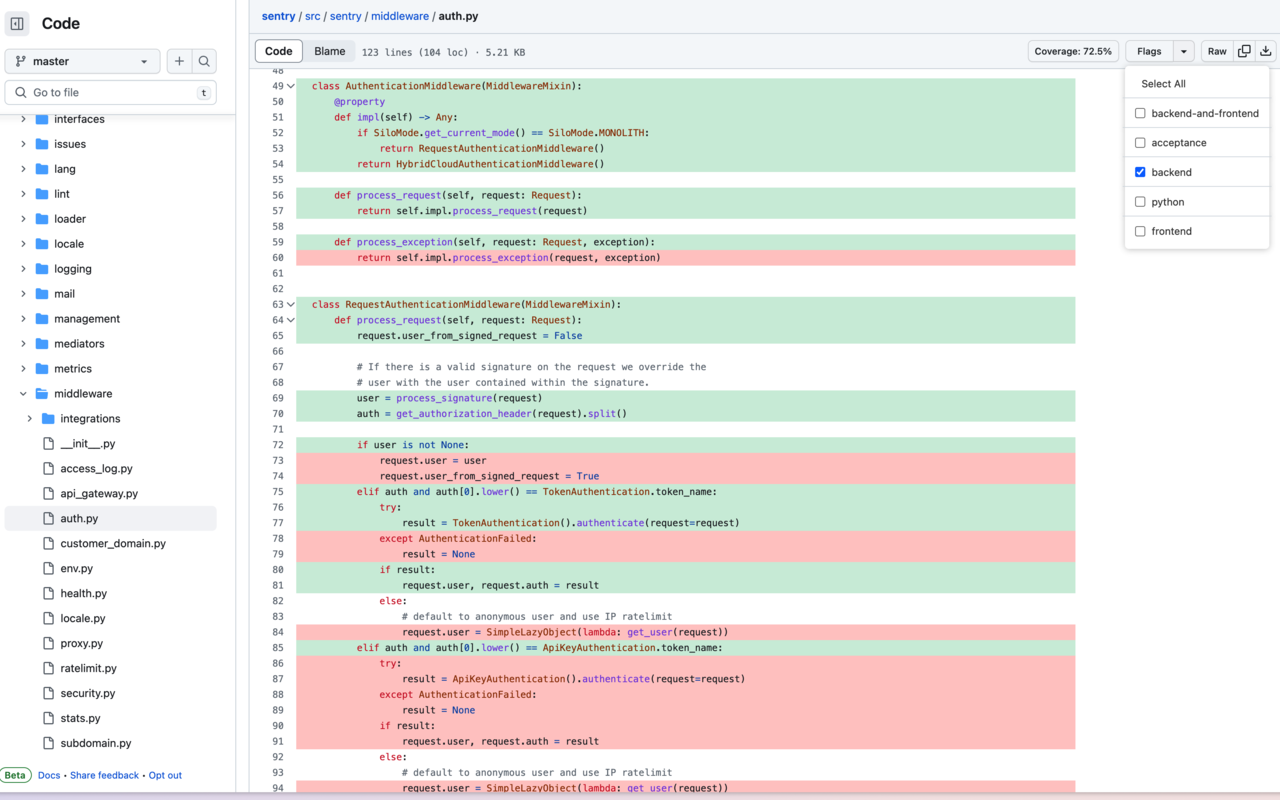Click the search icon inside Go to file
The width and height of the screenshot is (1280, 800).
coord(21,91)
